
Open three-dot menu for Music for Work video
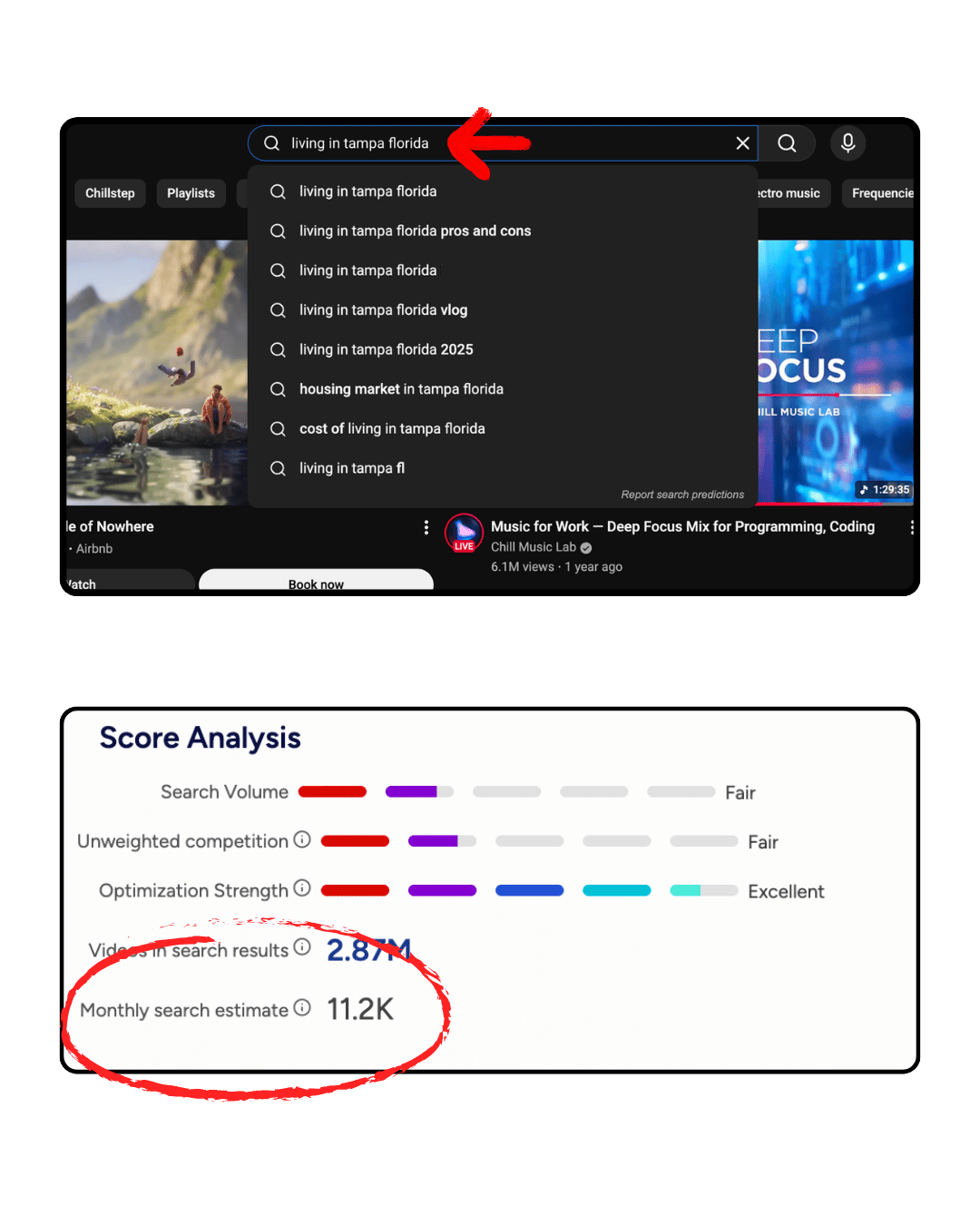click(911, 527)
